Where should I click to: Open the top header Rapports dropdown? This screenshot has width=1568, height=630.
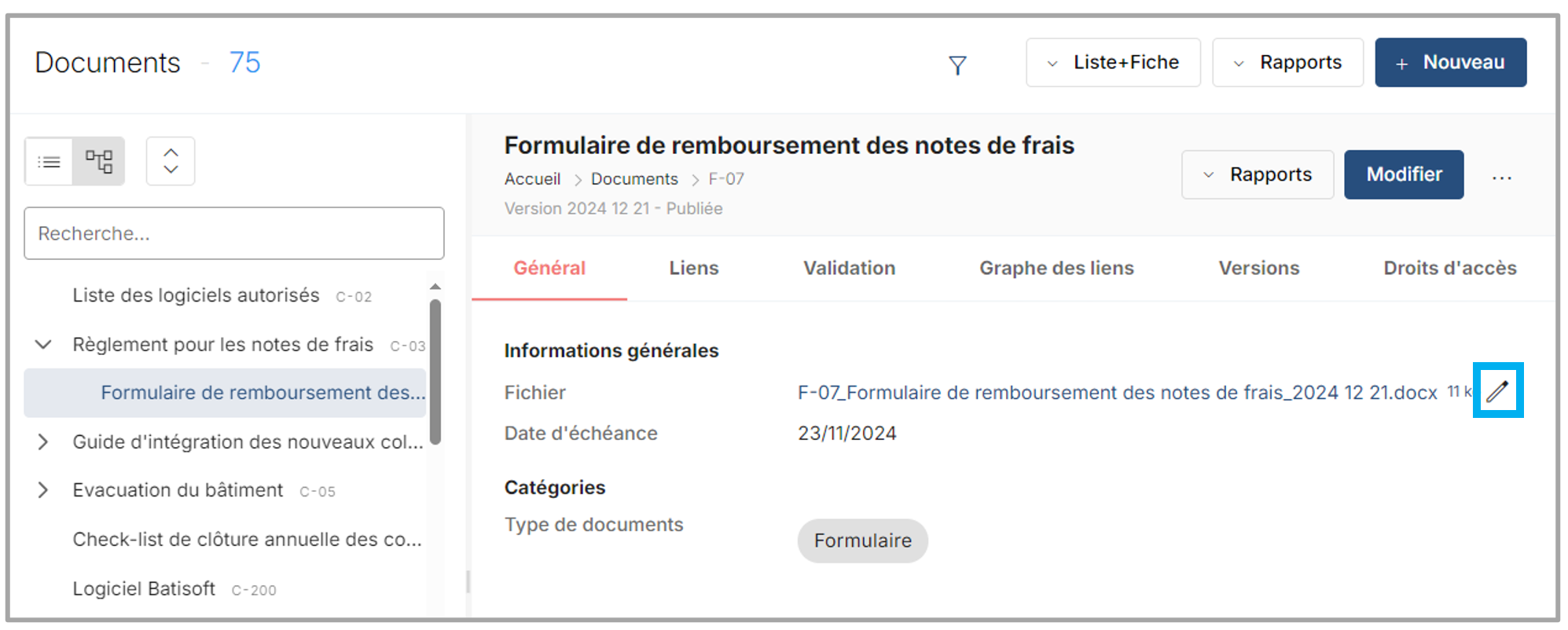tap(1287, 63)
